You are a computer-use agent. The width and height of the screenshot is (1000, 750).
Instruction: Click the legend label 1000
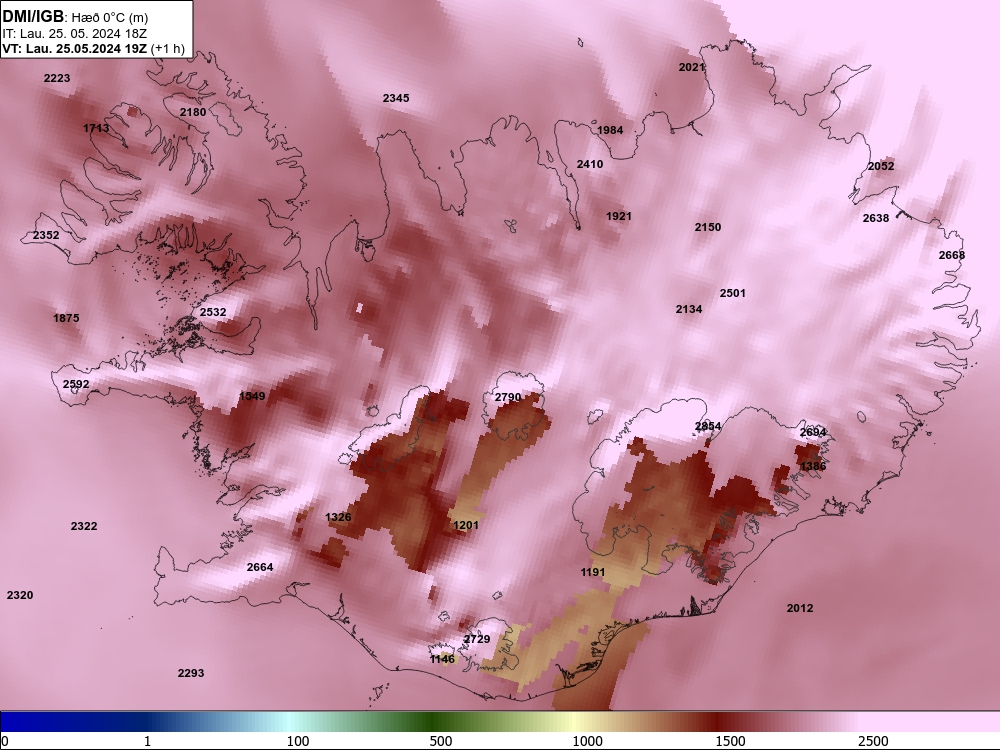pos(587,741)
